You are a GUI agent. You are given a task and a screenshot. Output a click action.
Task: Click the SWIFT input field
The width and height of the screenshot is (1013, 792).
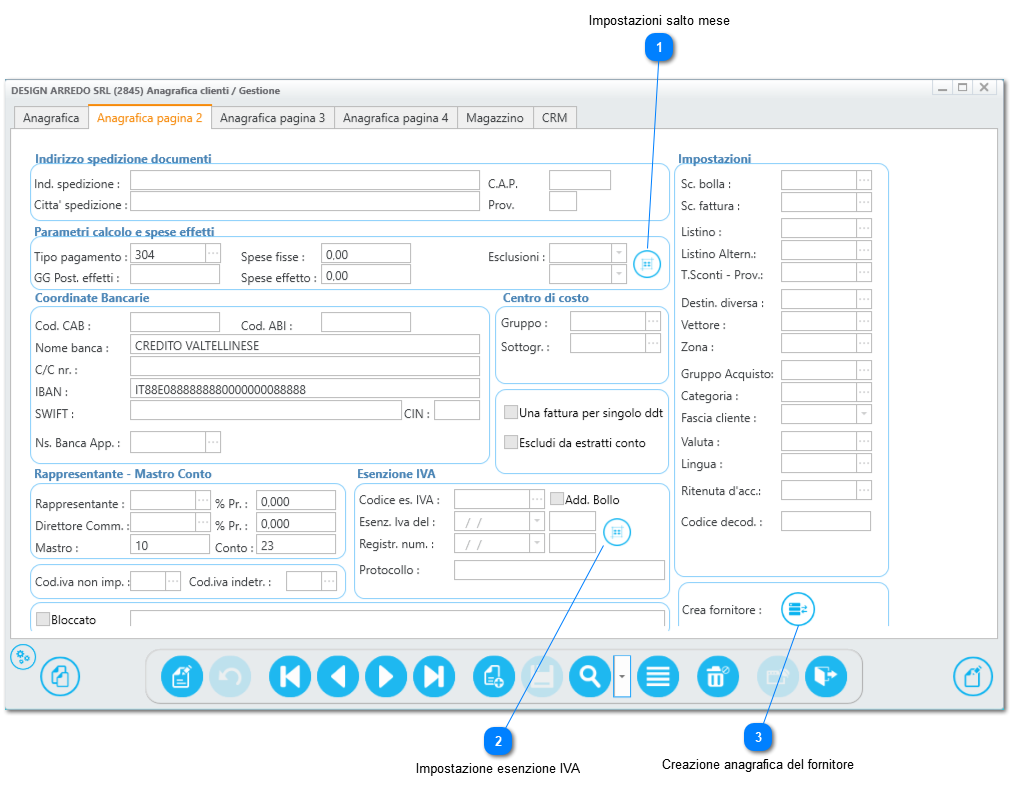tap(266, 410)
